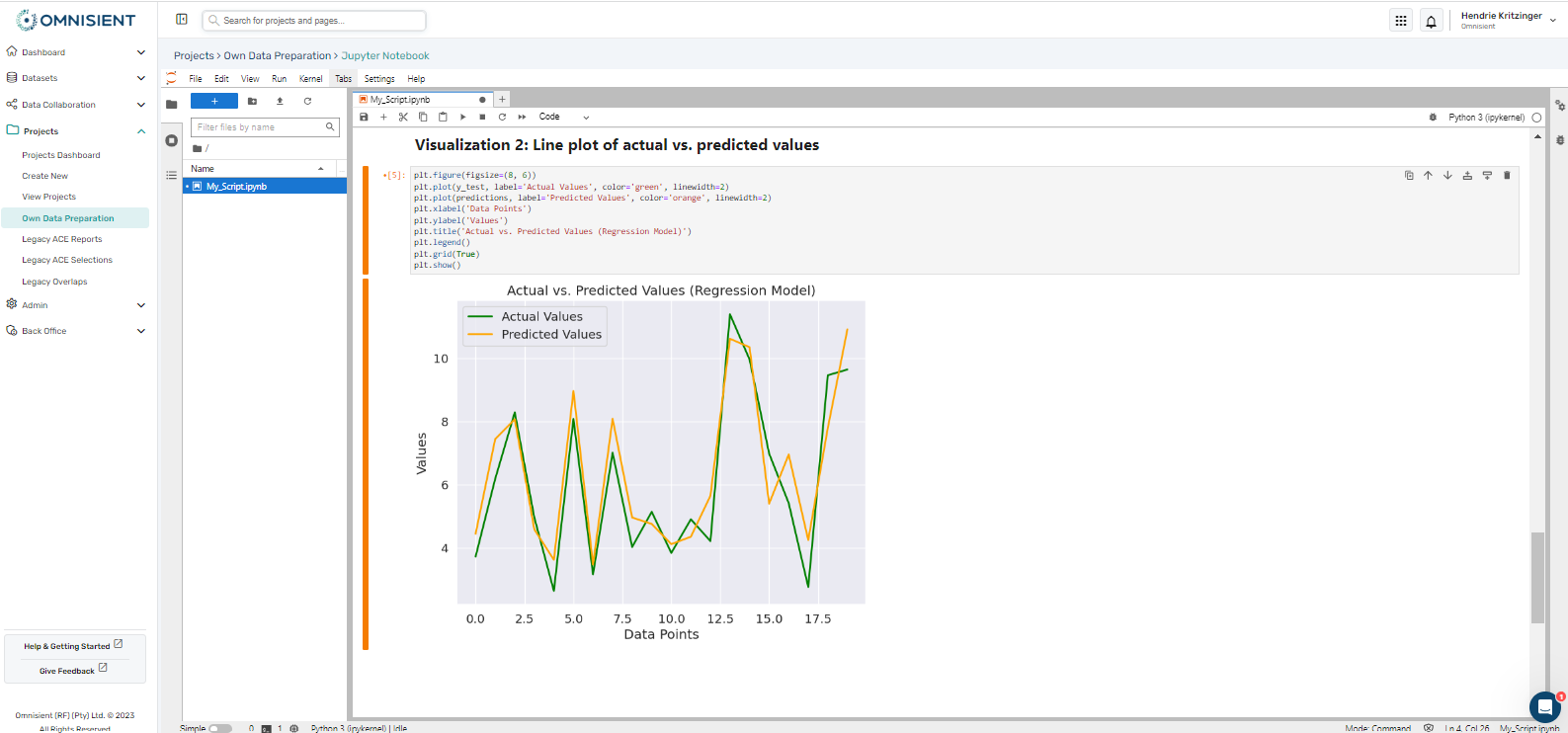The image size is (1568, 733).
Task: Open the property inspector gears icon
Action: [1560, 106]
